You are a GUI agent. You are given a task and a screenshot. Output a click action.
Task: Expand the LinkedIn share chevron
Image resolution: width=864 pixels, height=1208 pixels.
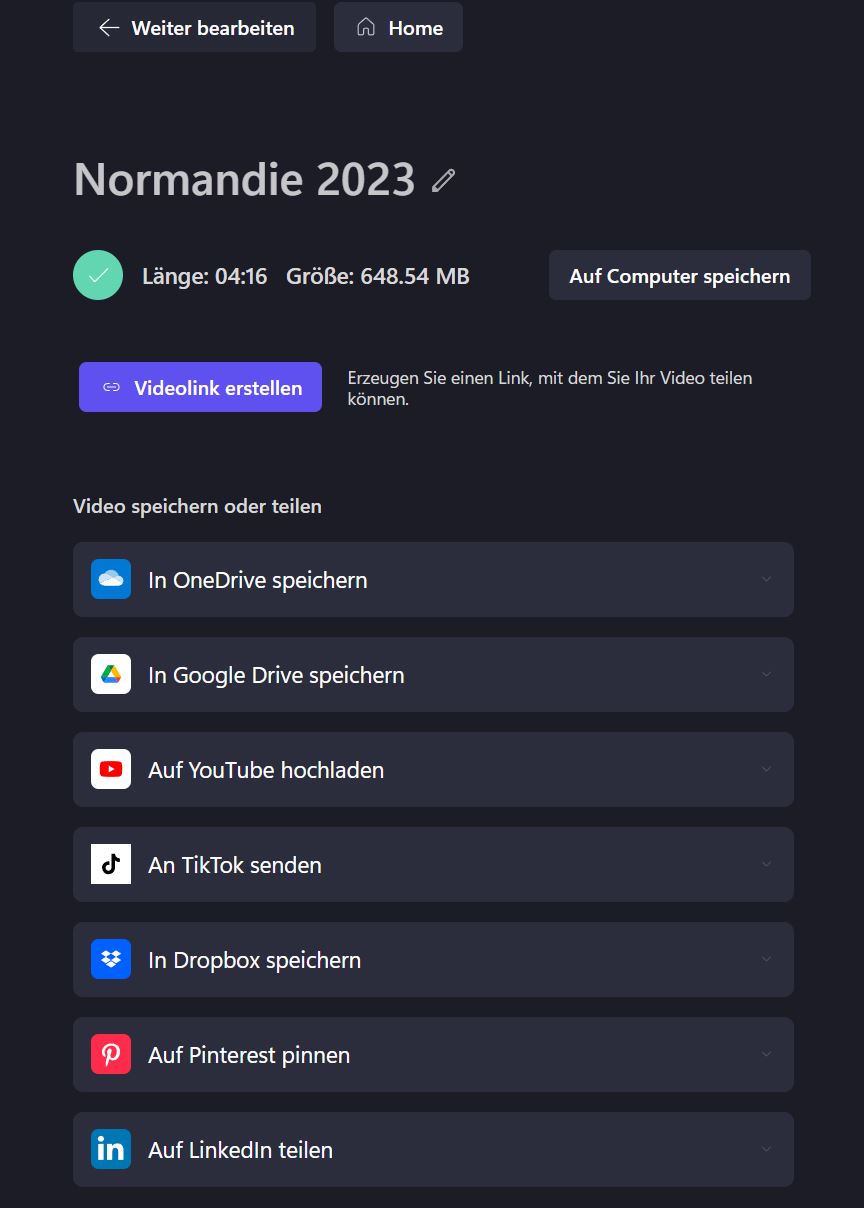766,1149
